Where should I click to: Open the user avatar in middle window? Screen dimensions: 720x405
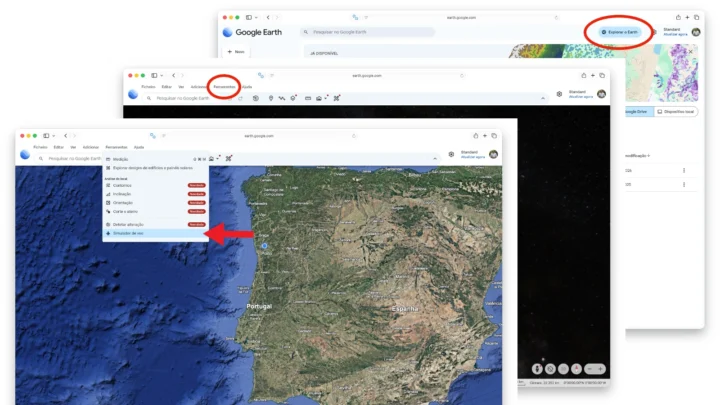tap(602, 94)
